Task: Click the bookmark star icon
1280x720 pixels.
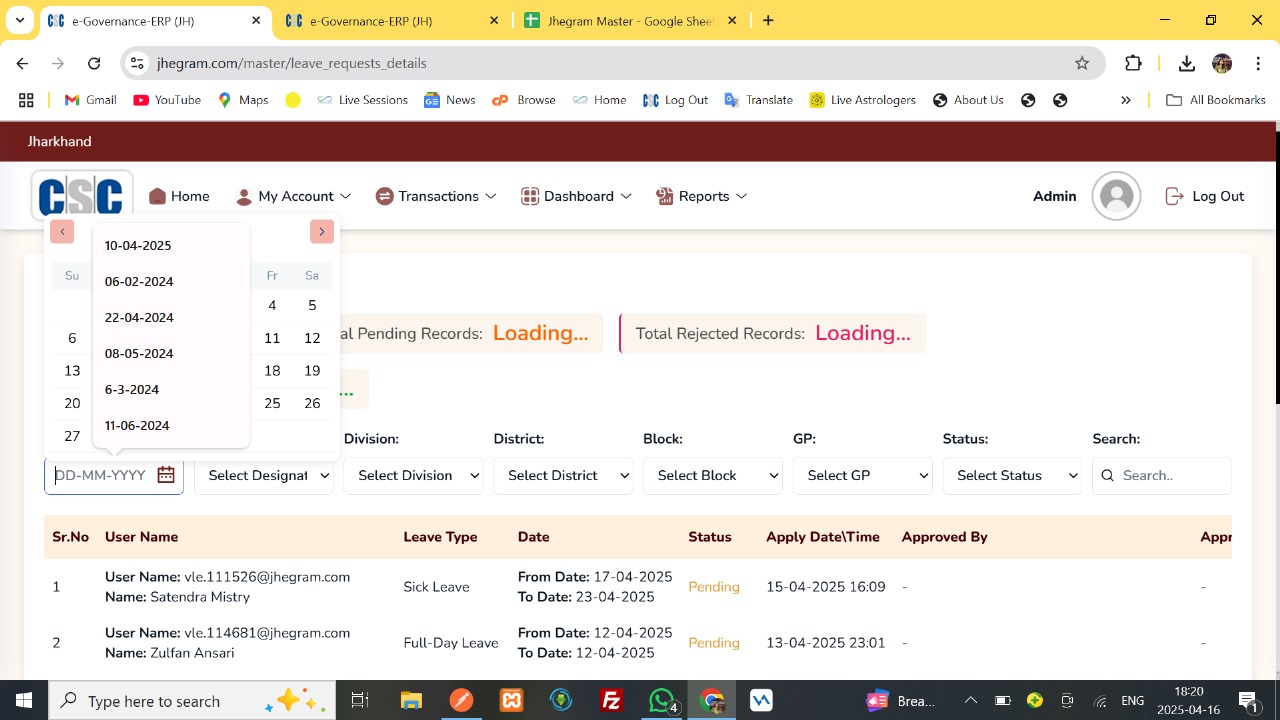Action: click(x=1082, y=63)
